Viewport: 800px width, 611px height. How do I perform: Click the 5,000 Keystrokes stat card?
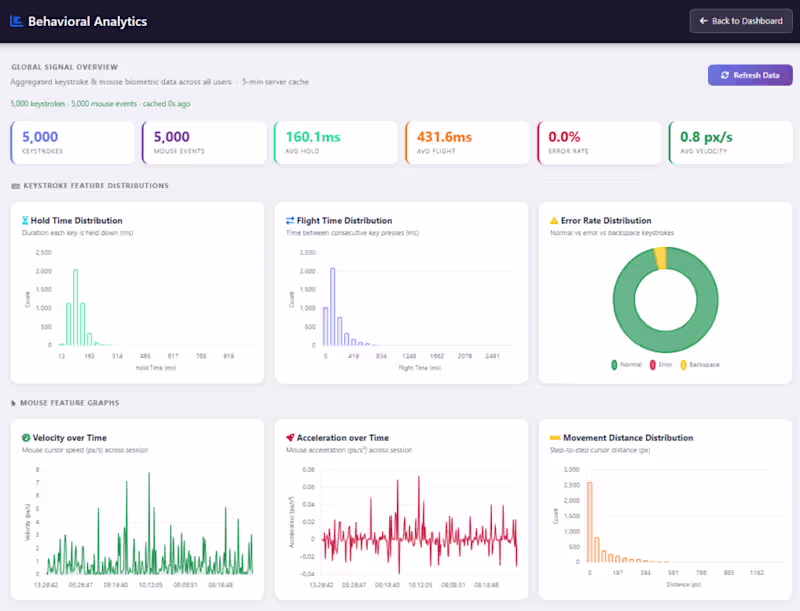pyautogui.click(x=72, y=143)
